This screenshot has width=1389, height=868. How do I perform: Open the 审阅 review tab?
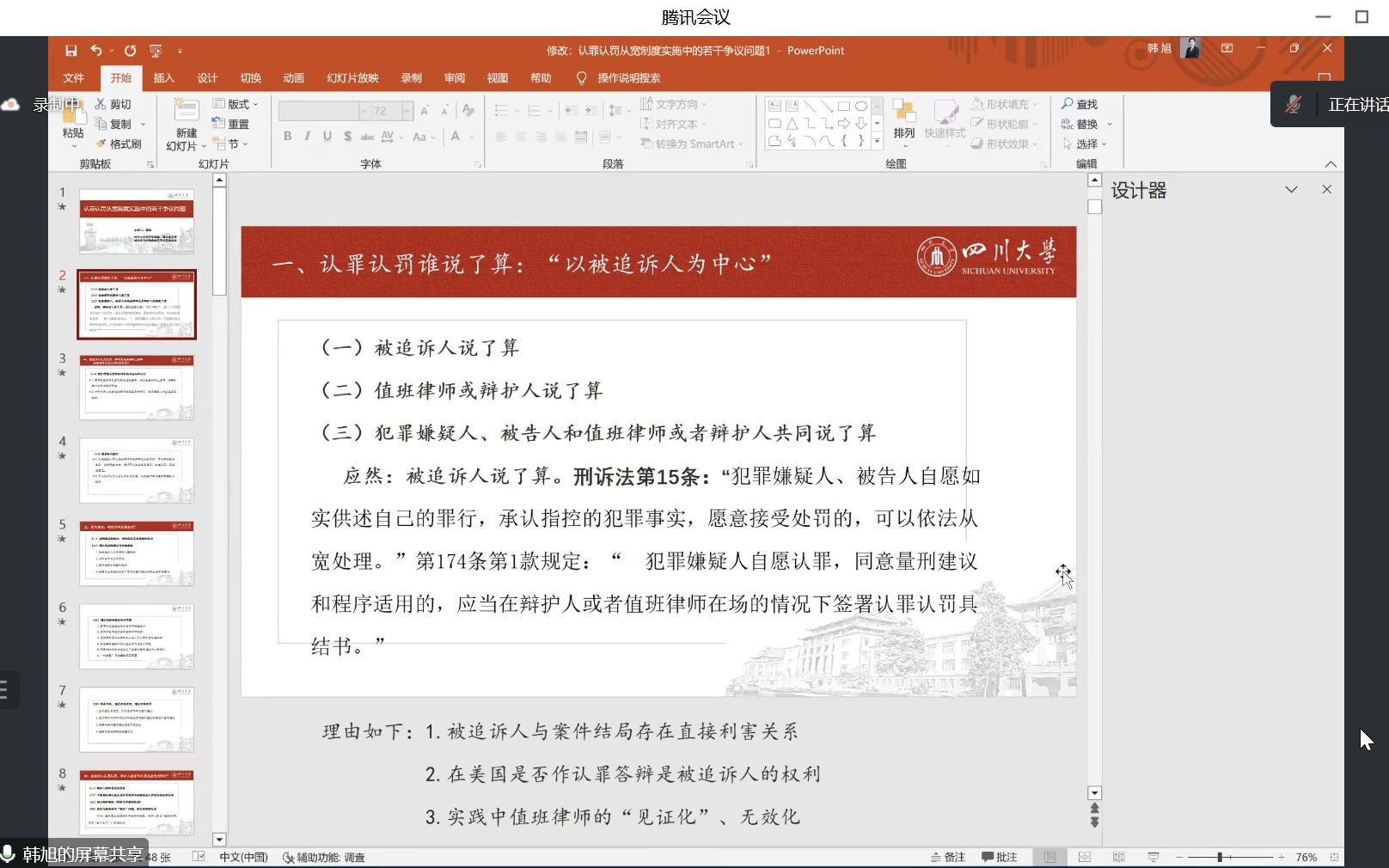(x=455, y=78)
